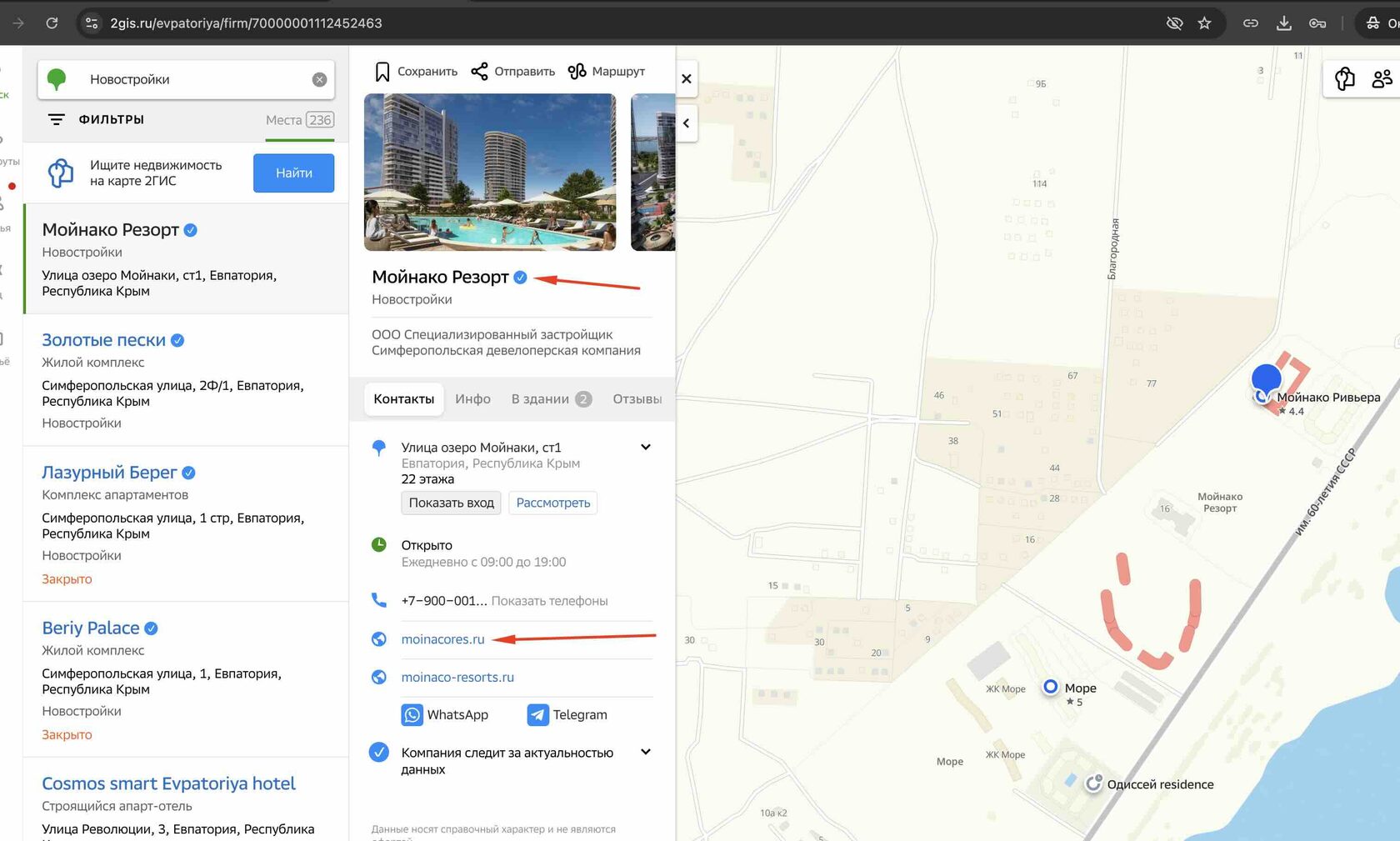Click the link chain extension icon
Screen dimensions: 1400x841
pyautogui.click(x=1250, y=23)
